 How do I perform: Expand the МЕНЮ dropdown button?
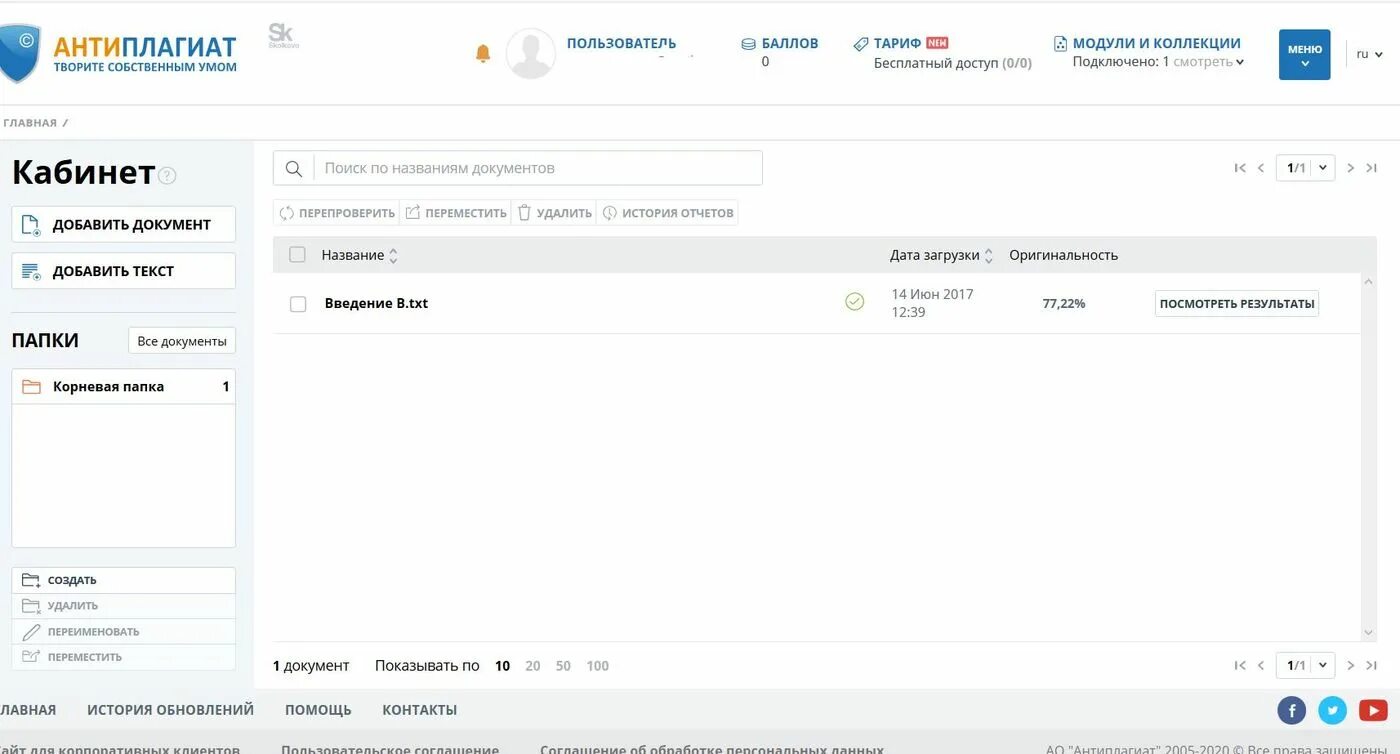pyautogui.click(x=1305, y=55)
